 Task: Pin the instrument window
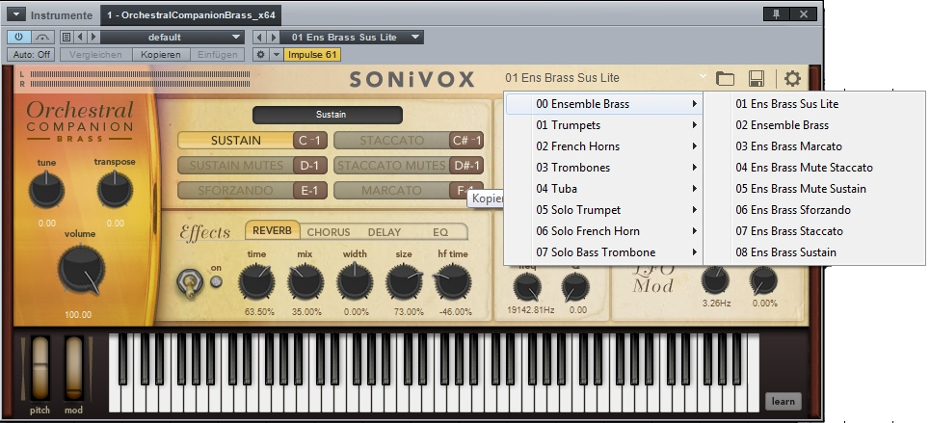pyautogui.click(x=776, y=14)
